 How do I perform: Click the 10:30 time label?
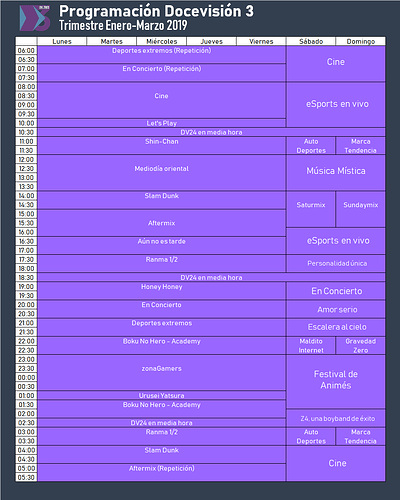[26, 132]
